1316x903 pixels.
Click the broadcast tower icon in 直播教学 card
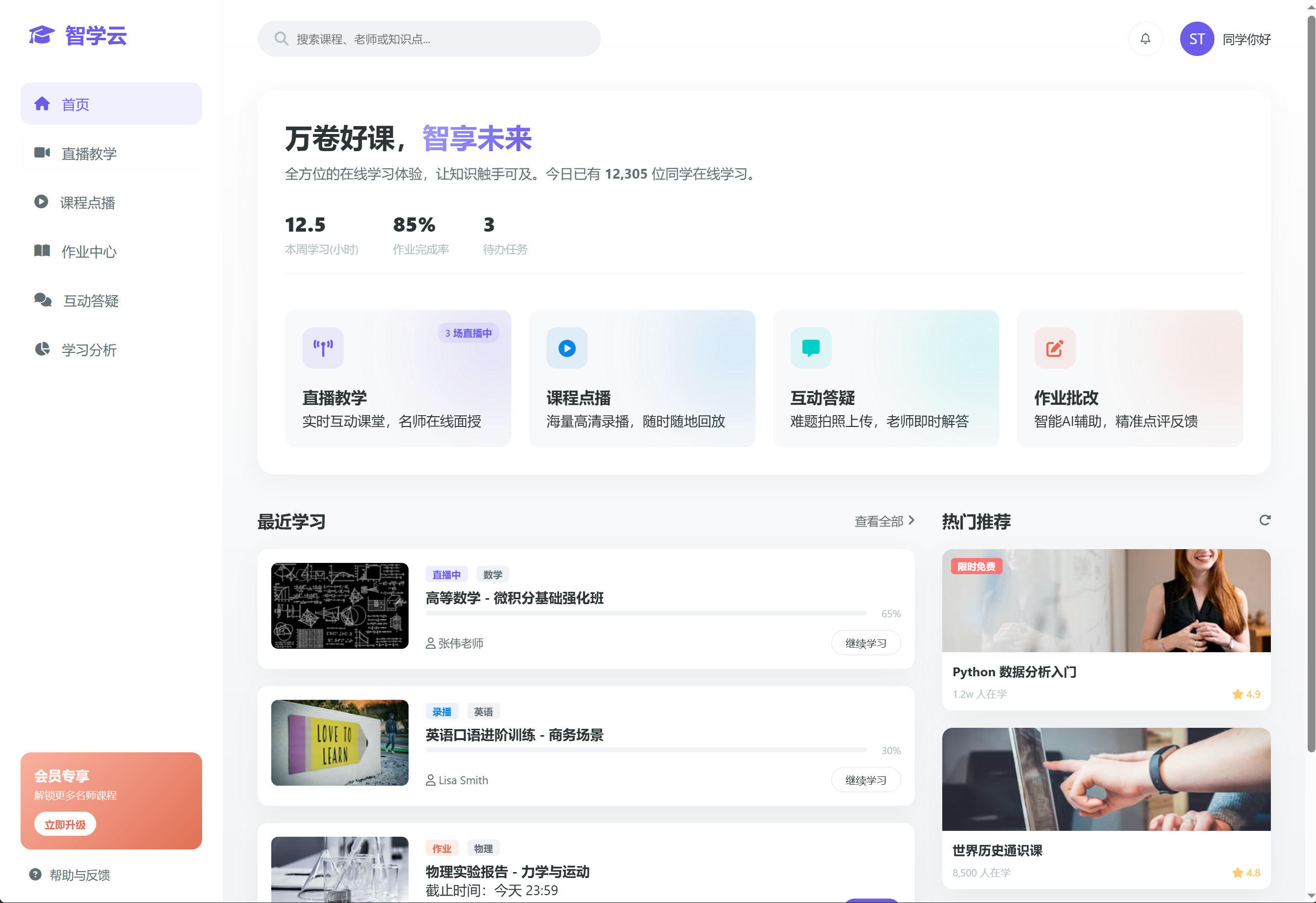click(x=323, y=348)
